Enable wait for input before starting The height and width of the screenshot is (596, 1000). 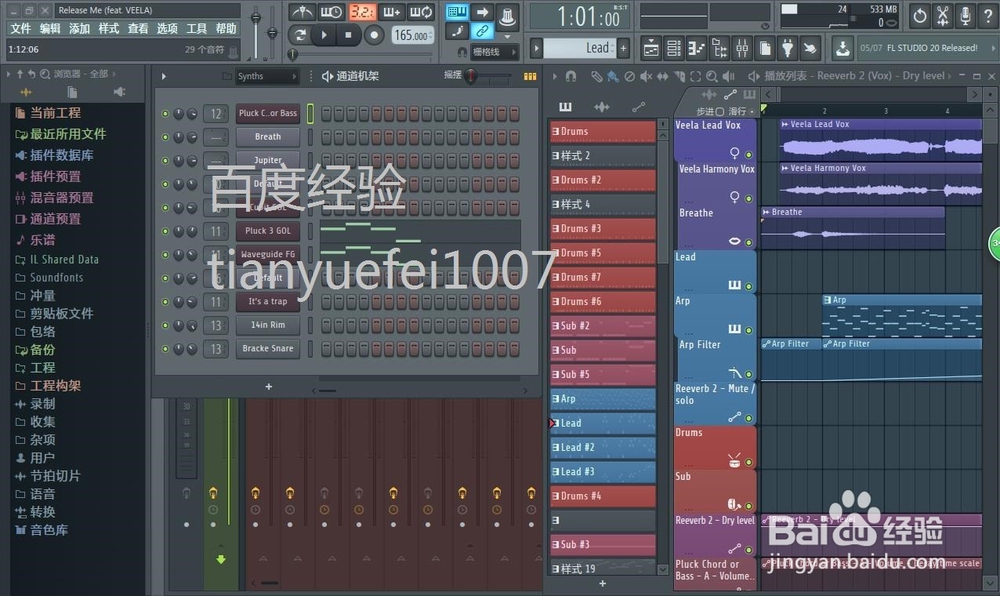[x=331, y=12]
